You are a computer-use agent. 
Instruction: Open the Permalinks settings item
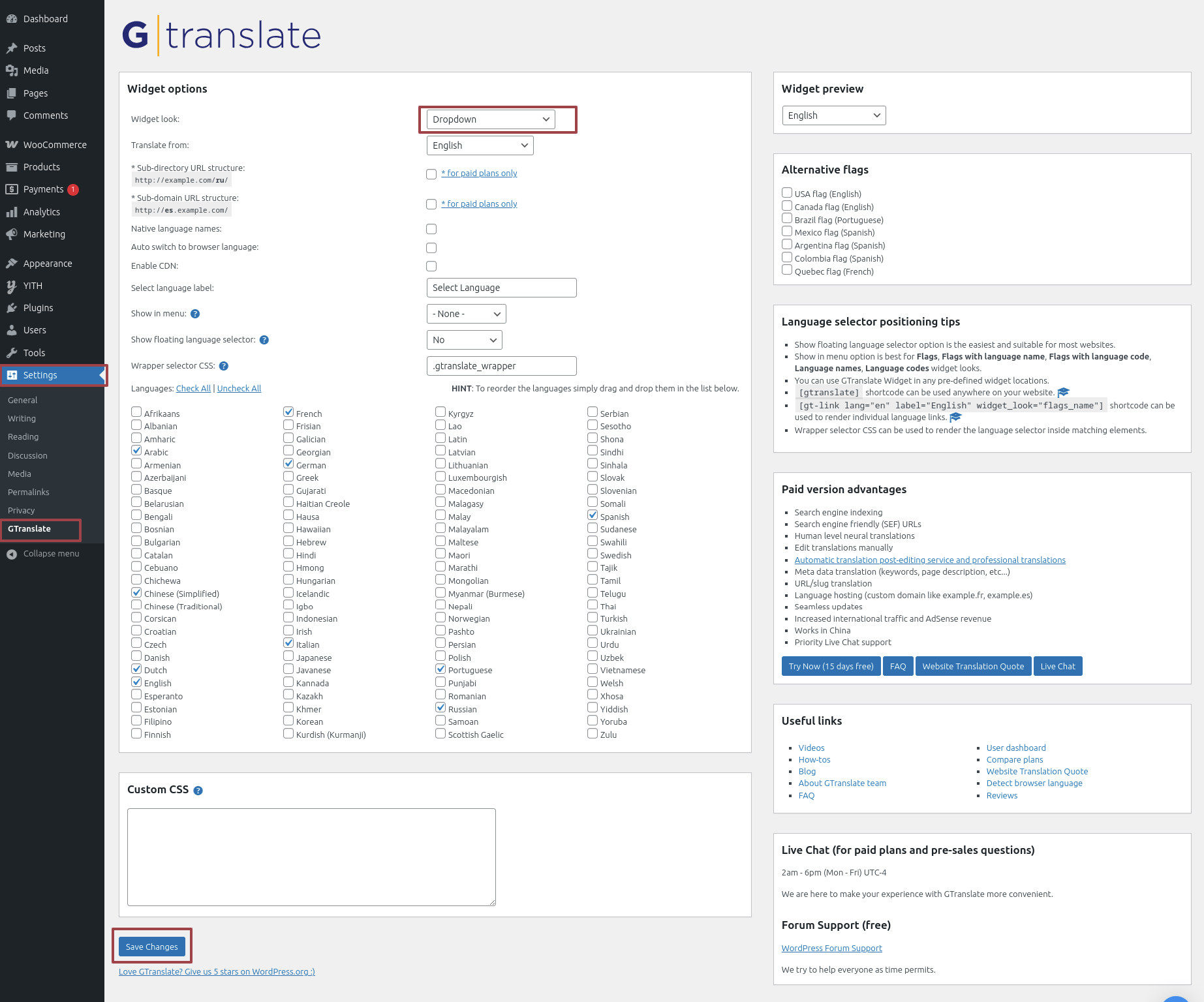click(29, 493)
